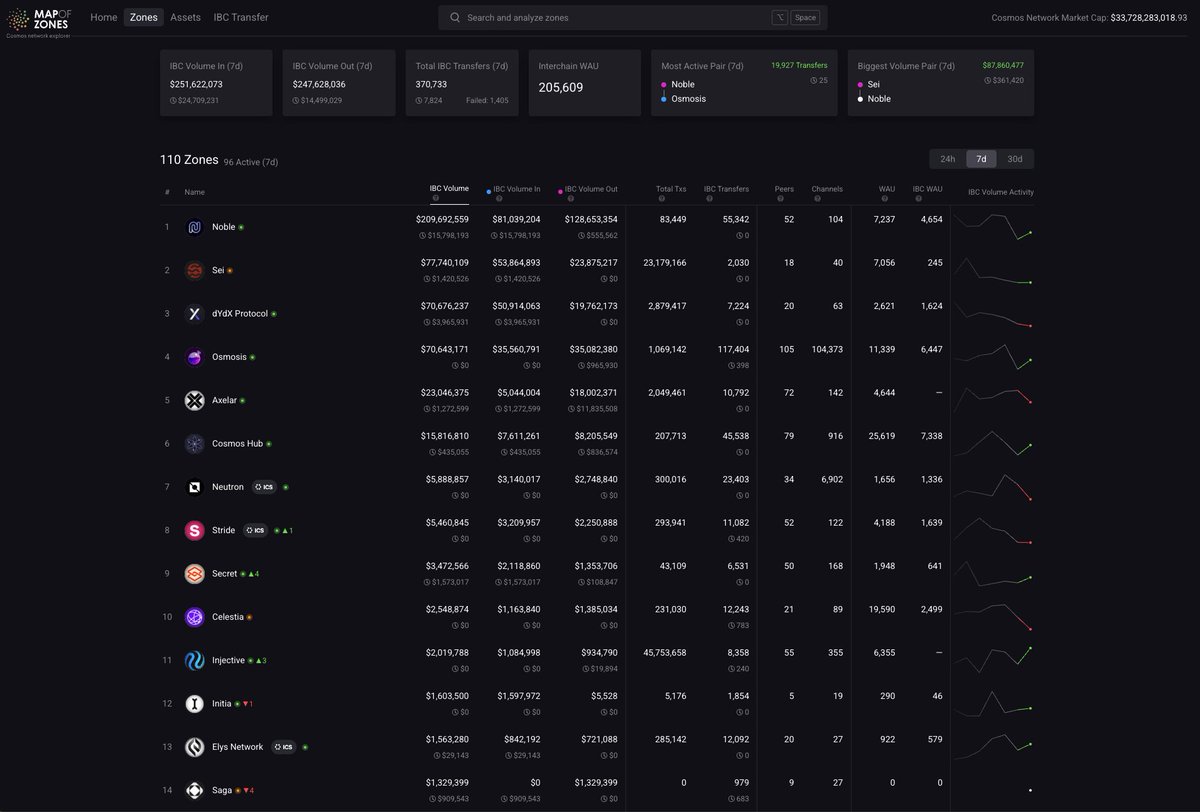Screen dimensions: 1200x812
Task: Click the search and analyze zones field
Action: tap(633, 17)
